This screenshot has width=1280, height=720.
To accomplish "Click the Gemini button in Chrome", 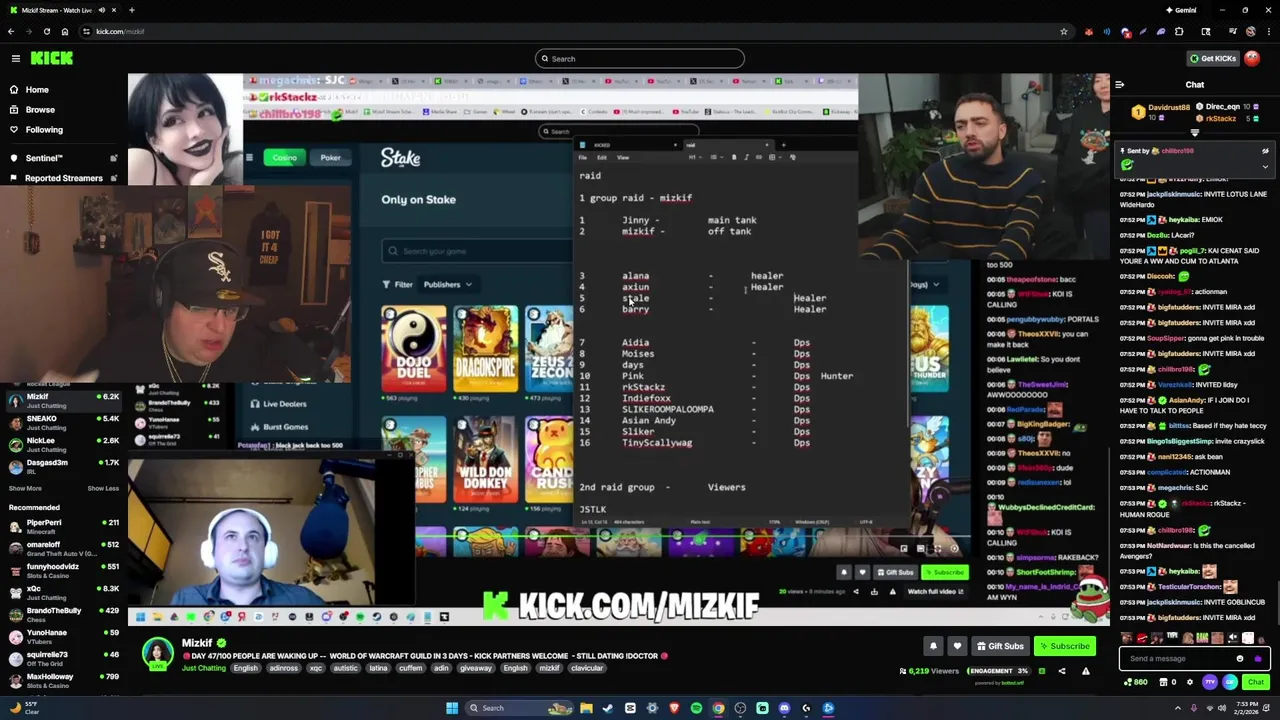I will (x=1181, y=10).
